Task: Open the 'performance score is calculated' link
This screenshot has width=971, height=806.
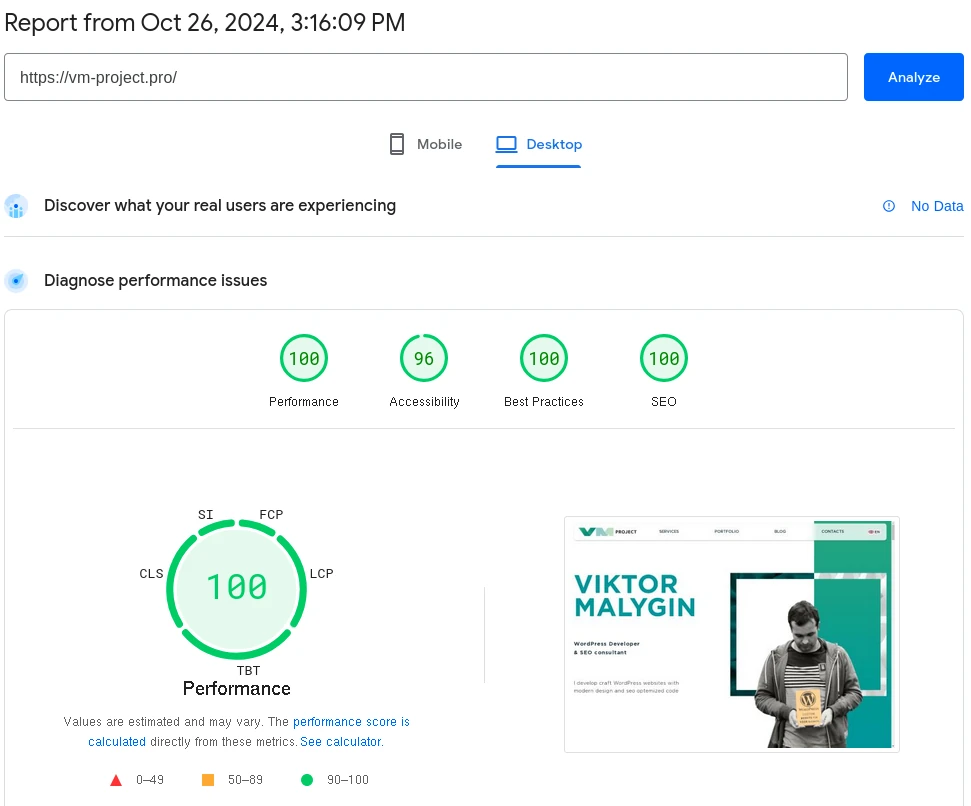Action: click(351, 721)
